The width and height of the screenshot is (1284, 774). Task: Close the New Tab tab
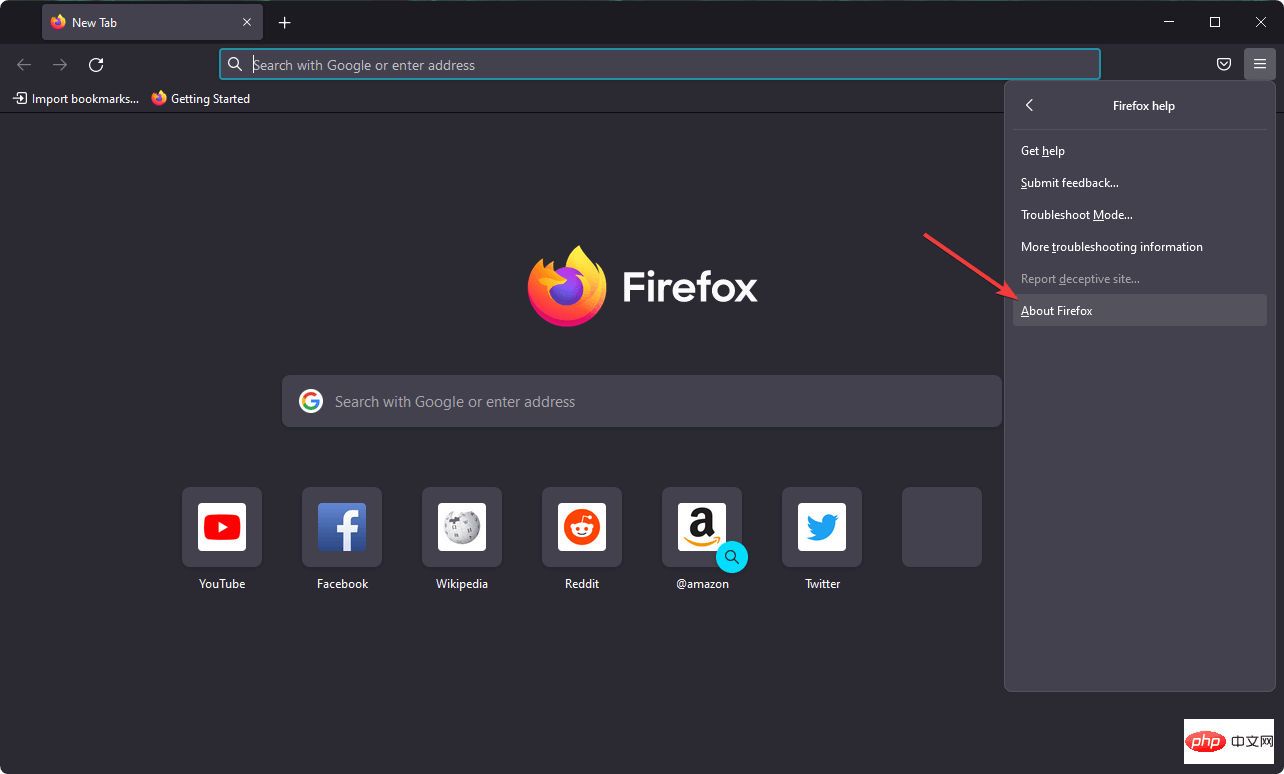coord(247,22)
